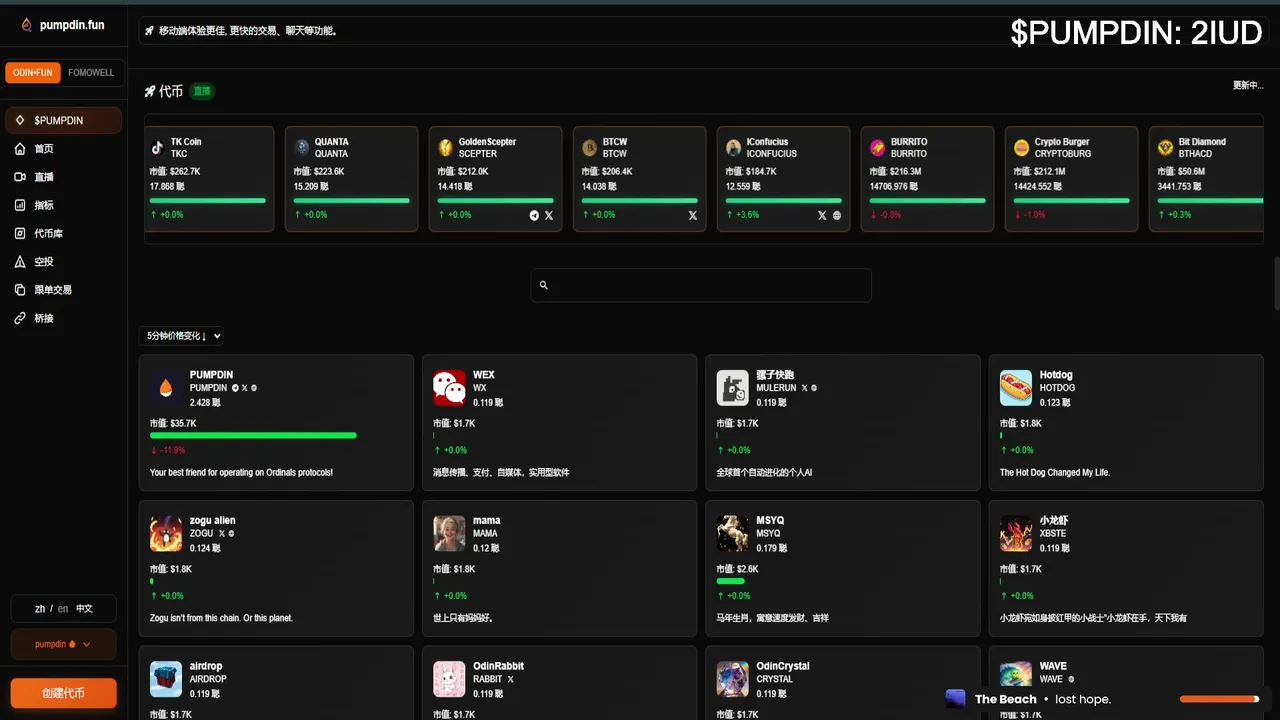Switch to the FOMOWELL platform tab
The image size is (1280, 720).
point(91,73)
